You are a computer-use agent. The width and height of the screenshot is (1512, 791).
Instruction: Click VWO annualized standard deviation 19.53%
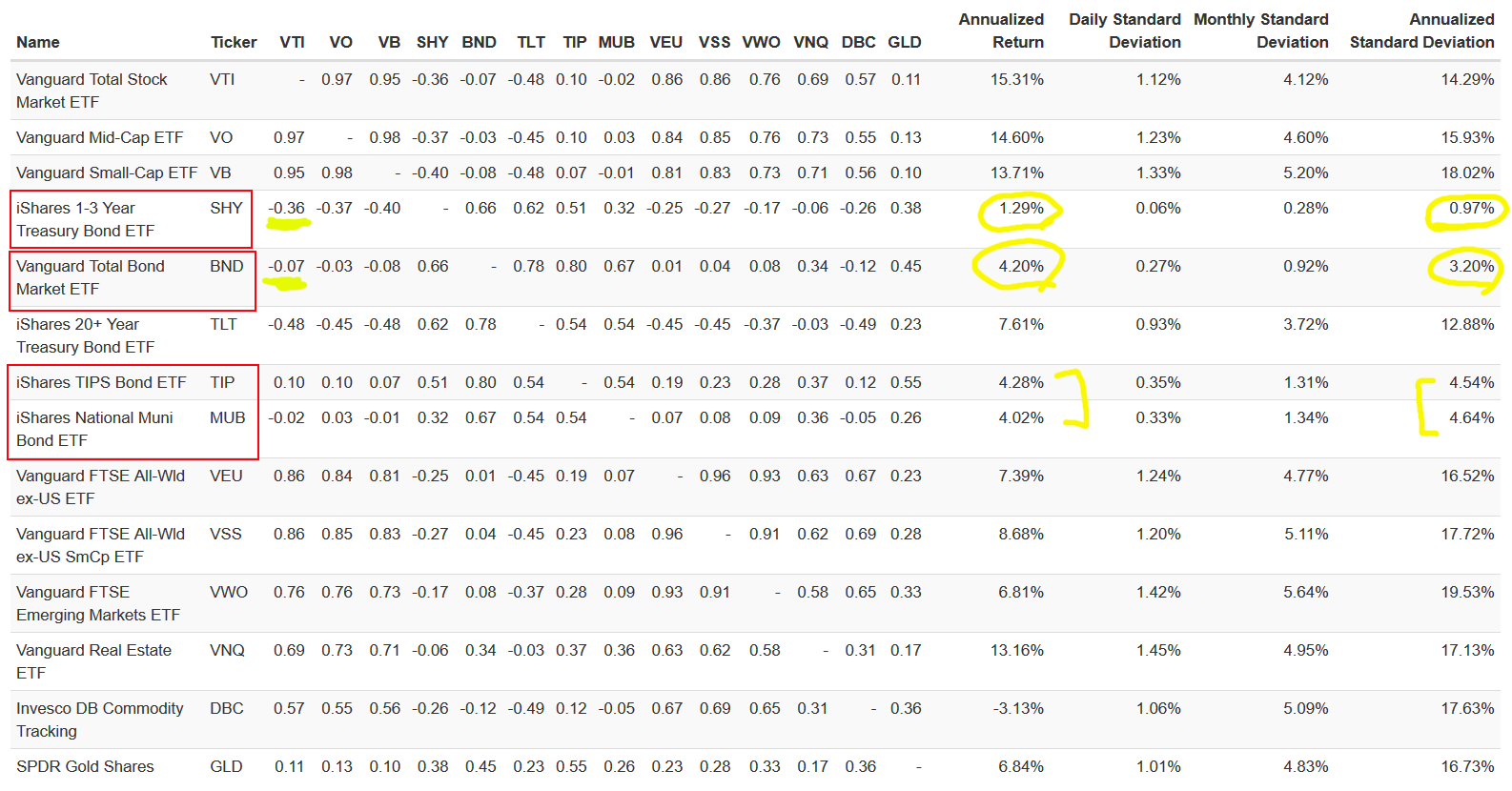coord(1468,592)
